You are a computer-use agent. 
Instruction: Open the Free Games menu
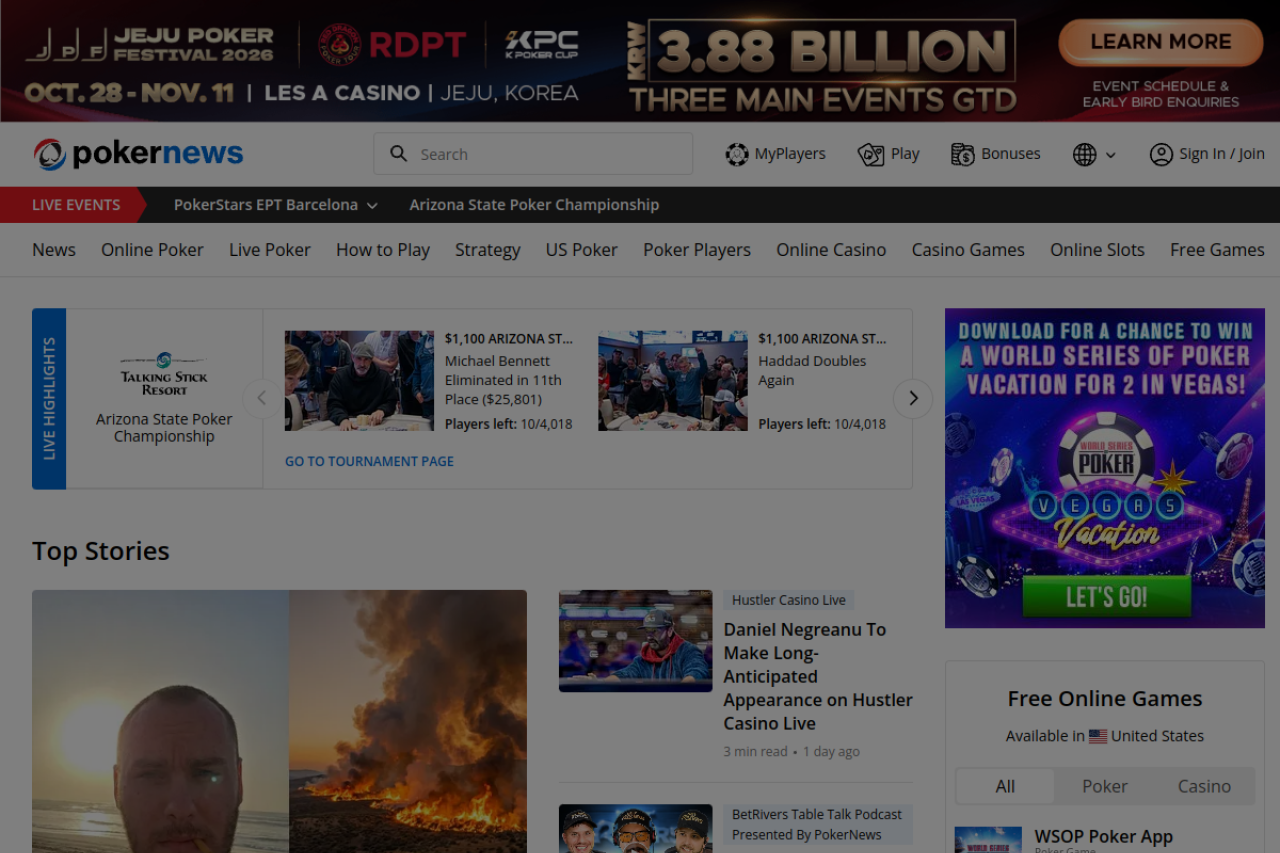tap(1217, 250)
